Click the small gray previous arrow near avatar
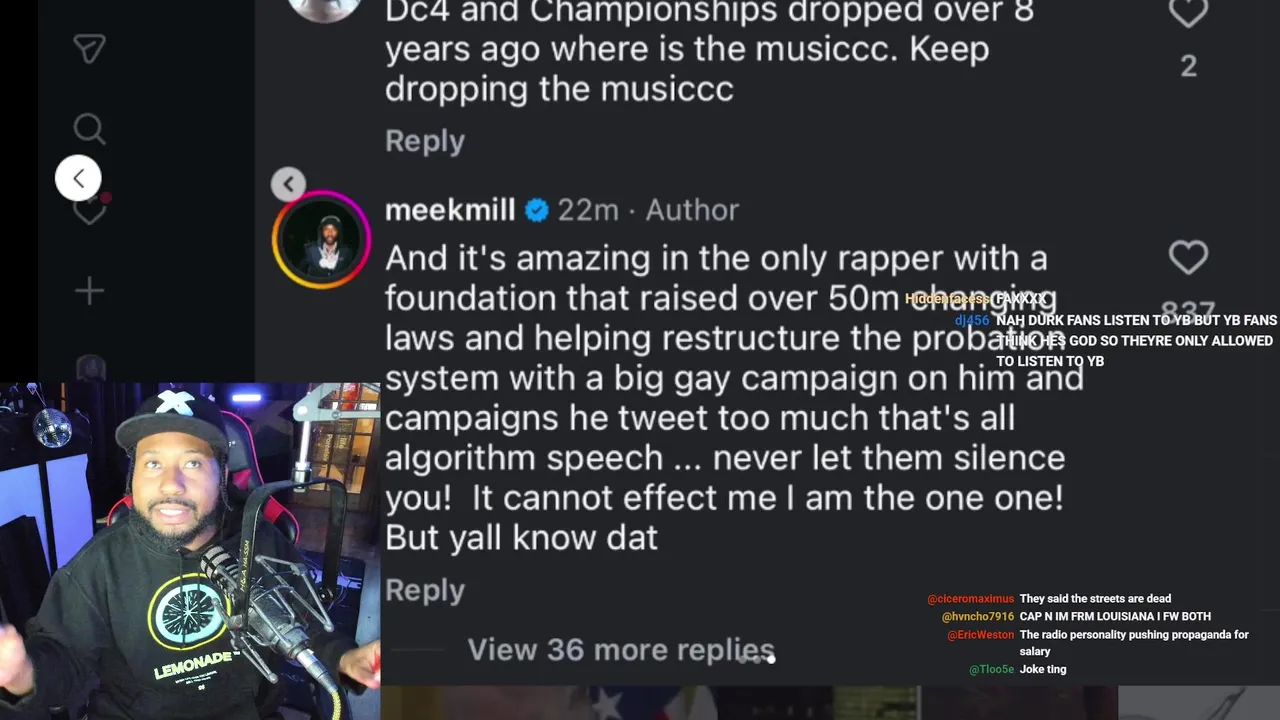This screenshot has width=1280, height=720. (x=288, y=183)
